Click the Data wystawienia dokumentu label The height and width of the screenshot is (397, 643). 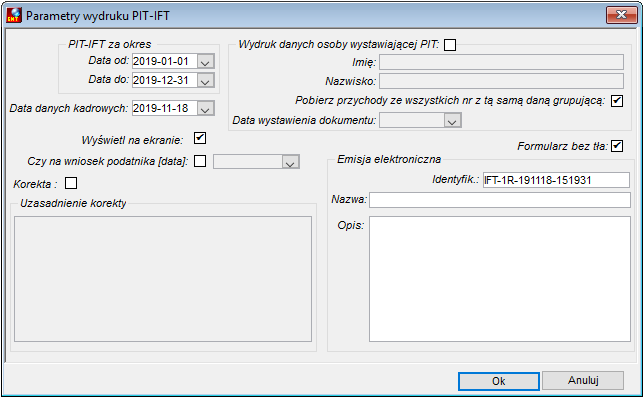[304, 121]
